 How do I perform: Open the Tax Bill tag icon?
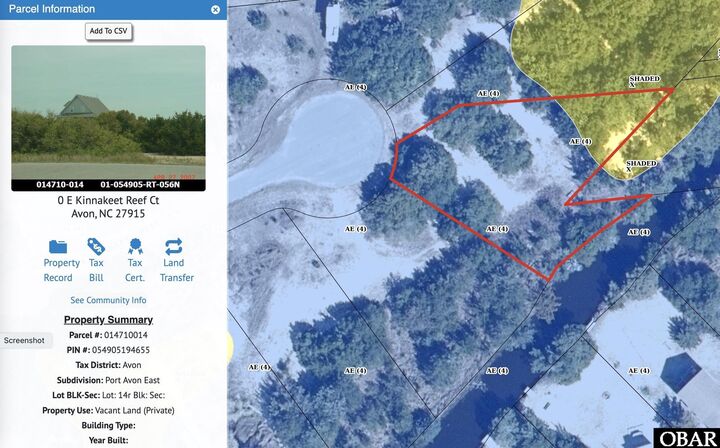click(96, 246)
